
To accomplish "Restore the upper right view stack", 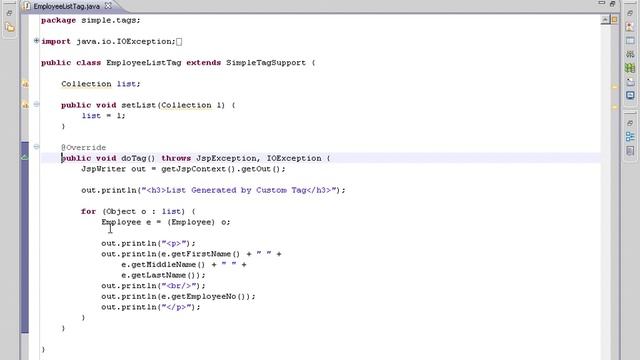I will pyautogui.click(x=630, y=13).
